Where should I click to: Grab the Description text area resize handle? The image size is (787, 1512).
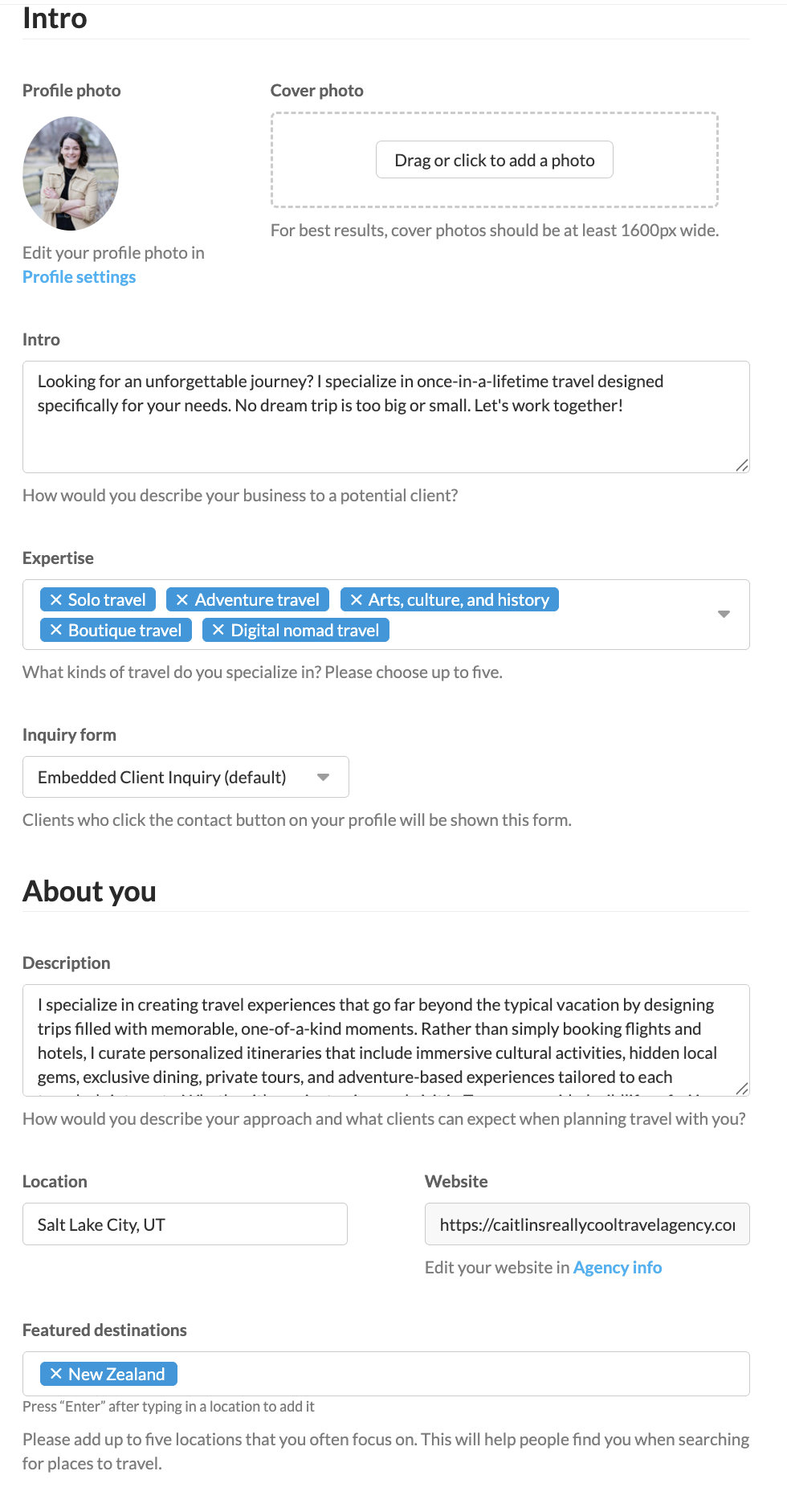742,1089
